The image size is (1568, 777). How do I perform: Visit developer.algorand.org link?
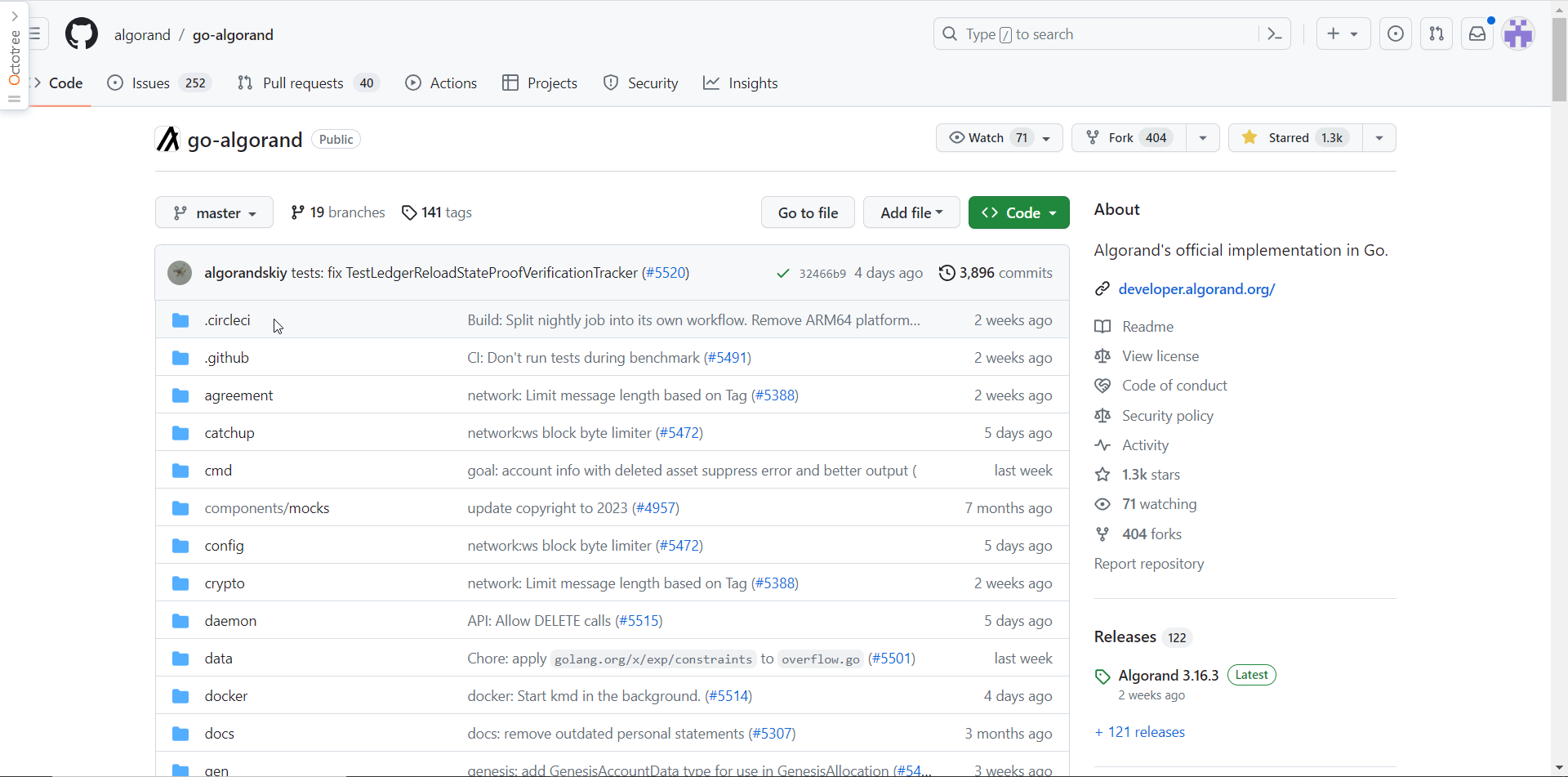1196,288
